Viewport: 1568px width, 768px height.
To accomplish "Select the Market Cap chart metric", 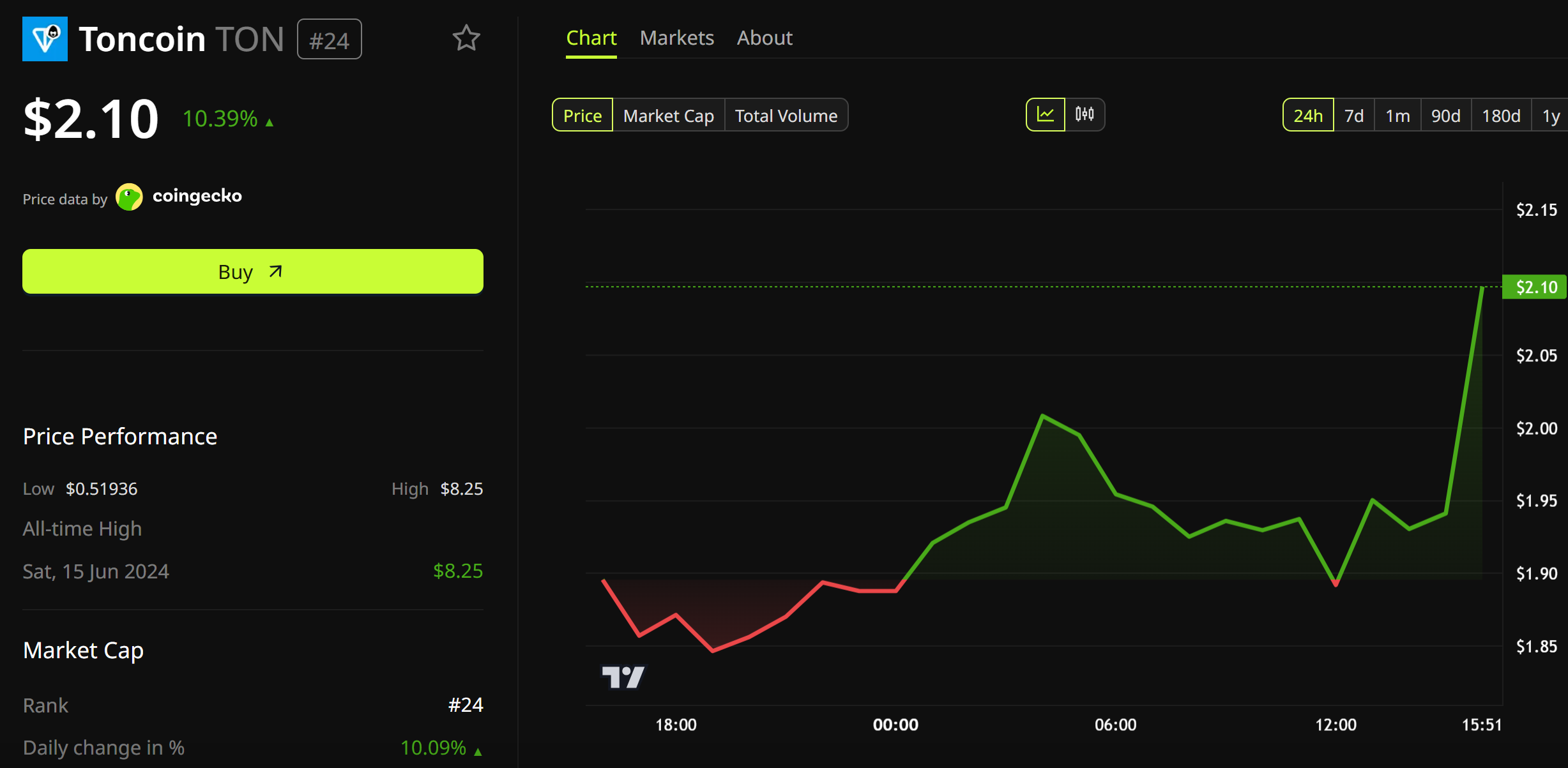I will click(669, 116).
